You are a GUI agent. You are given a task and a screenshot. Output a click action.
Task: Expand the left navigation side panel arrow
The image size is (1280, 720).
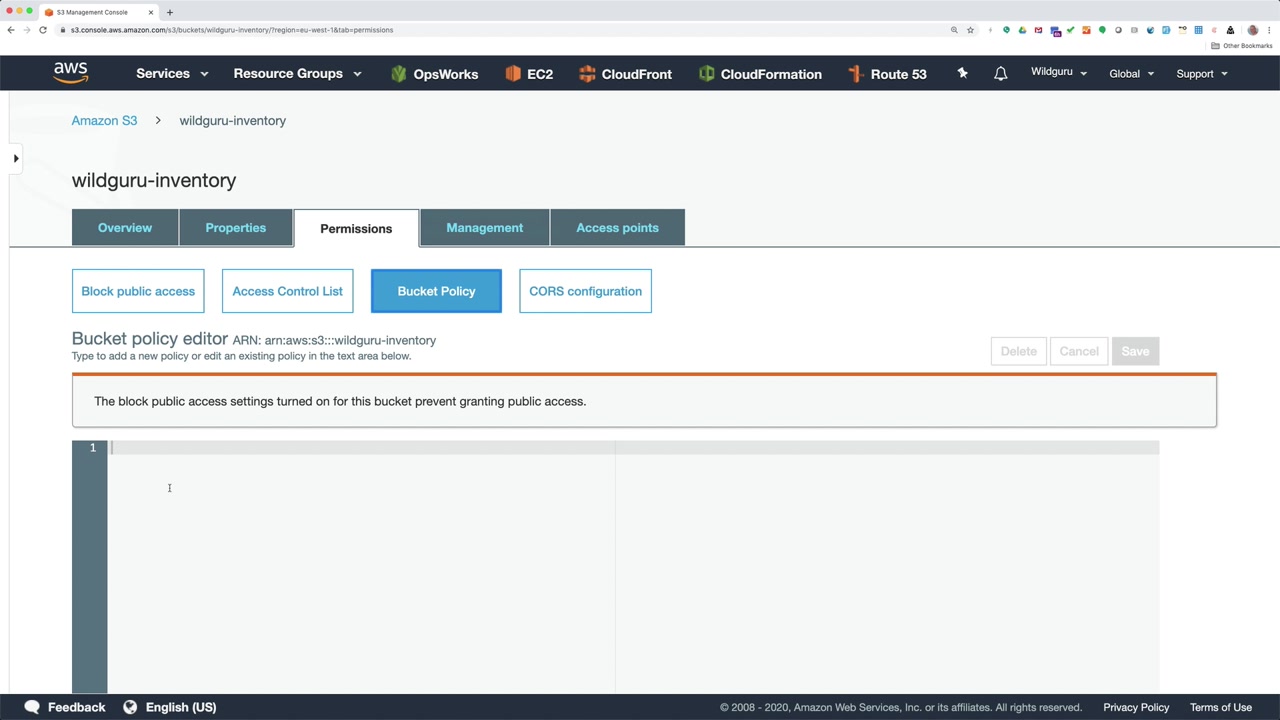(16, 158)
